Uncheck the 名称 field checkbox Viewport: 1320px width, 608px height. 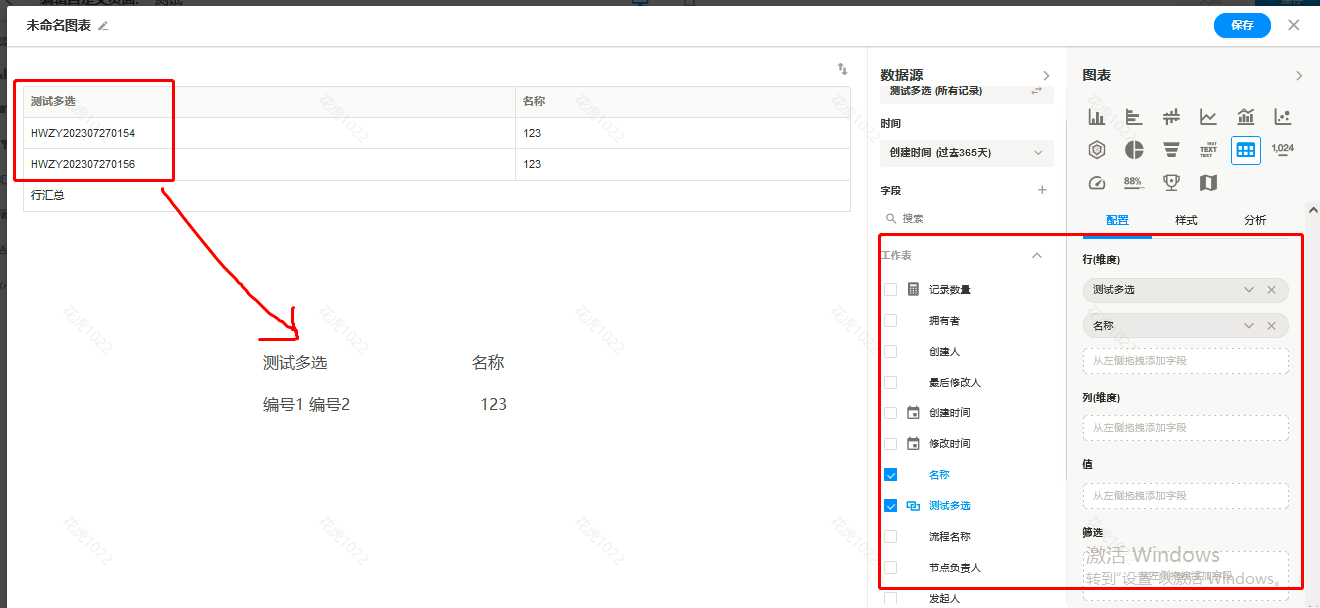pos(890,474)
